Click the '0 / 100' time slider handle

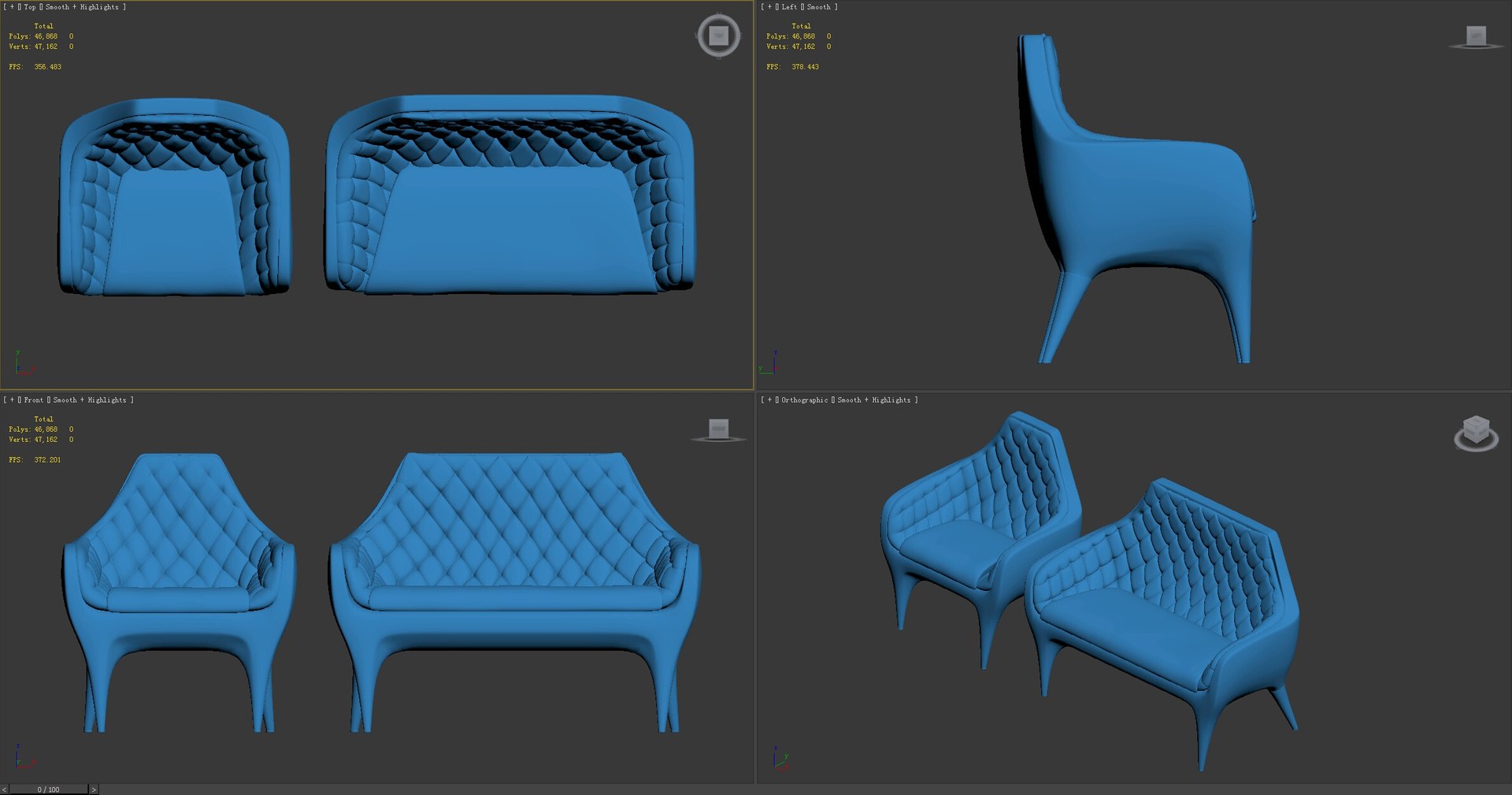point(48,789)
